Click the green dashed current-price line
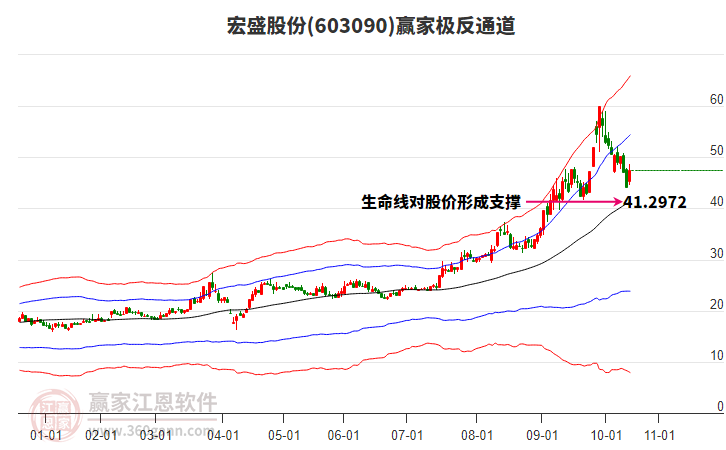726x450 pixels. [676, 170]
